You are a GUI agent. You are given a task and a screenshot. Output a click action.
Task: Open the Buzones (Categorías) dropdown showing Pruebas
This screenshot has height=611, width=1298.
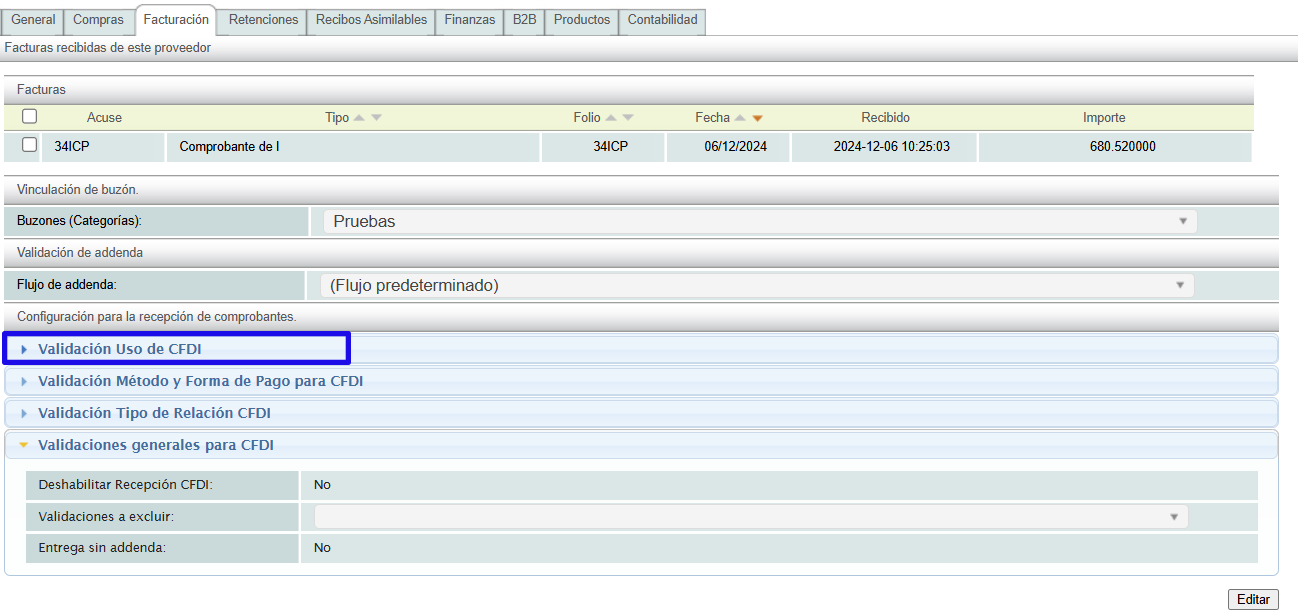[x=759, y=221]
